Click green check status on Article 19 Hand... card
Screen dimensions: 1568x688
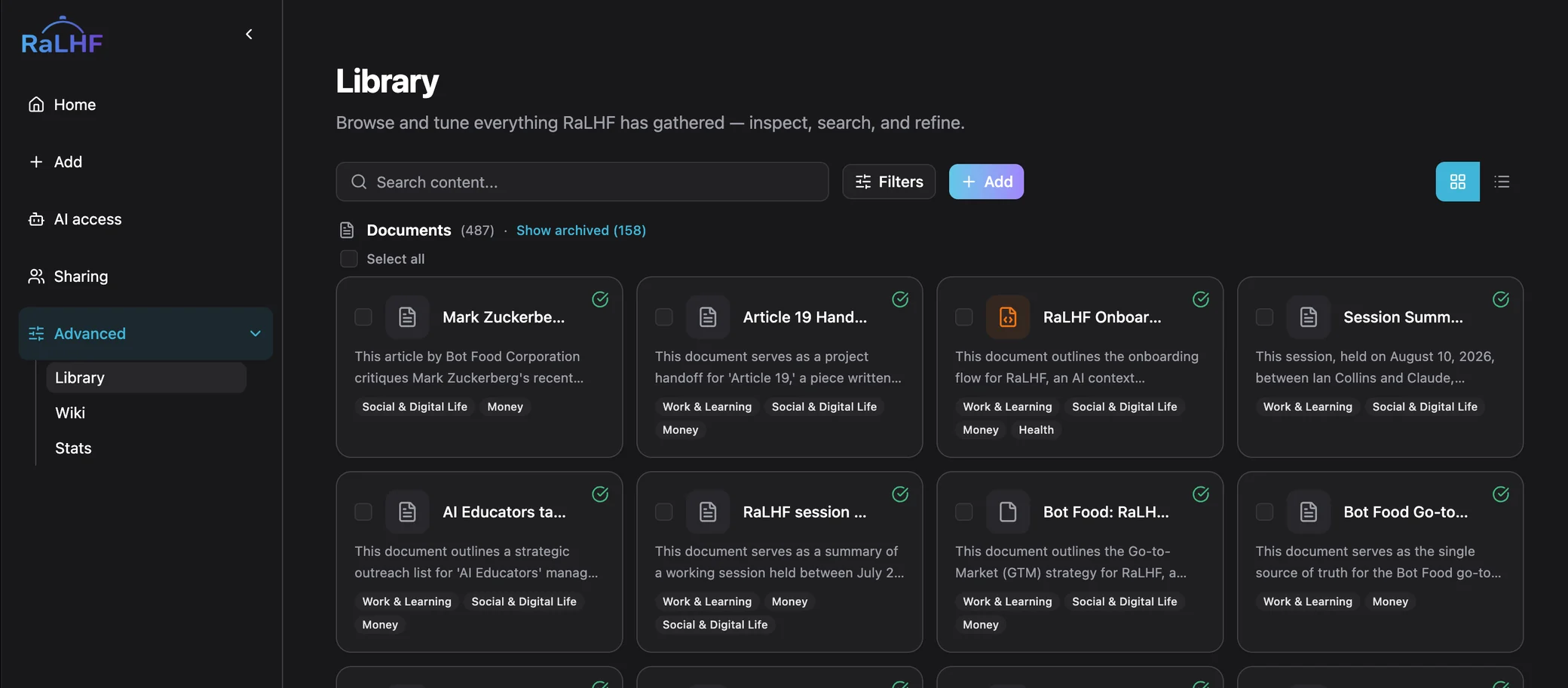coord(900,299)
